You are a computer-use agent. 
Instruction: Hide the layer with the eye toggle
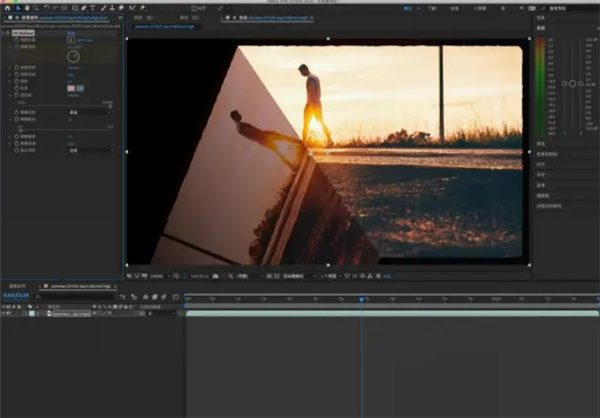click(x=3, y=314)
